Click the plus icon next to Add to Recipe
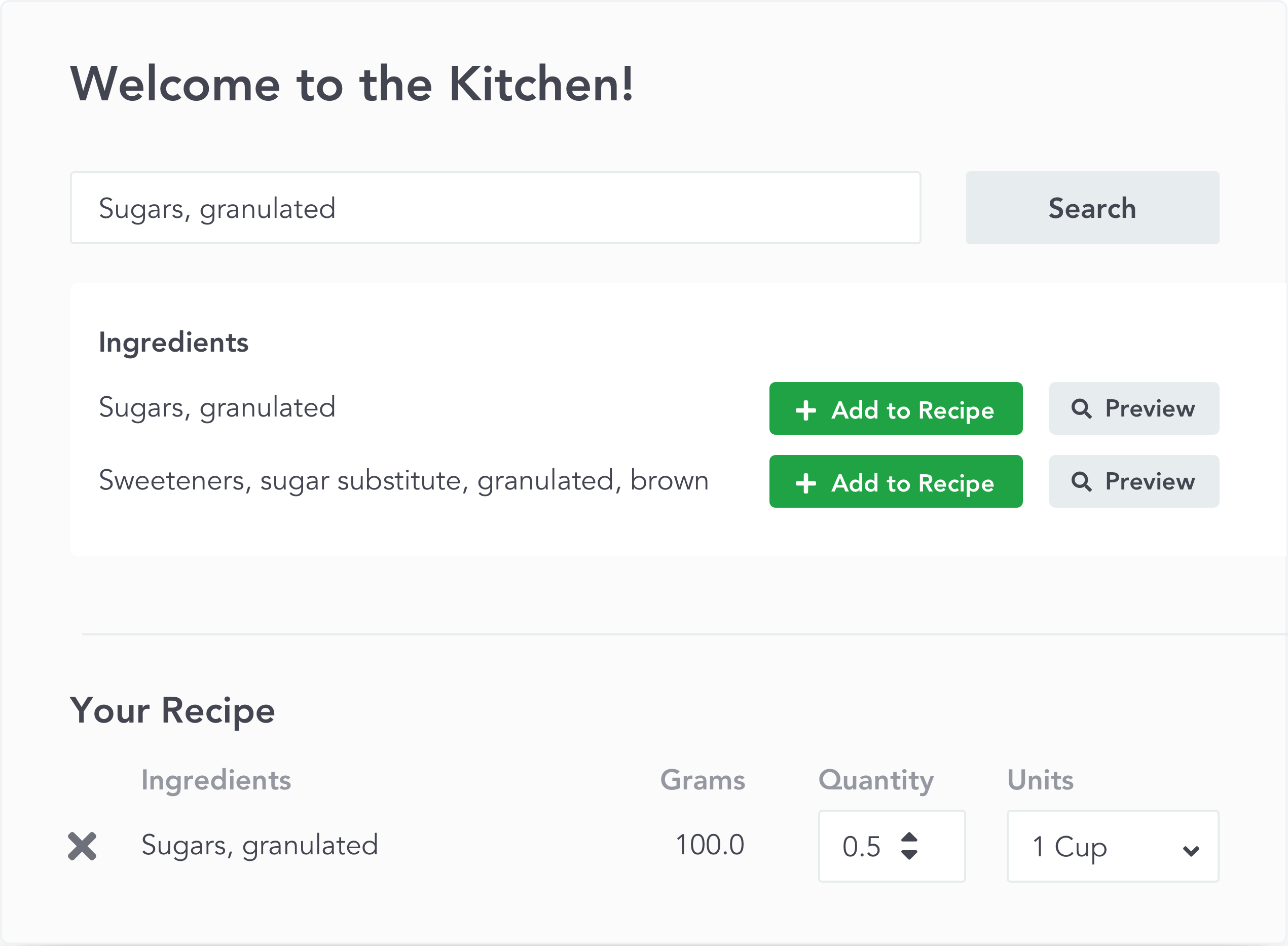Viewport: 1288px width, 946px height. click(805, 408)
